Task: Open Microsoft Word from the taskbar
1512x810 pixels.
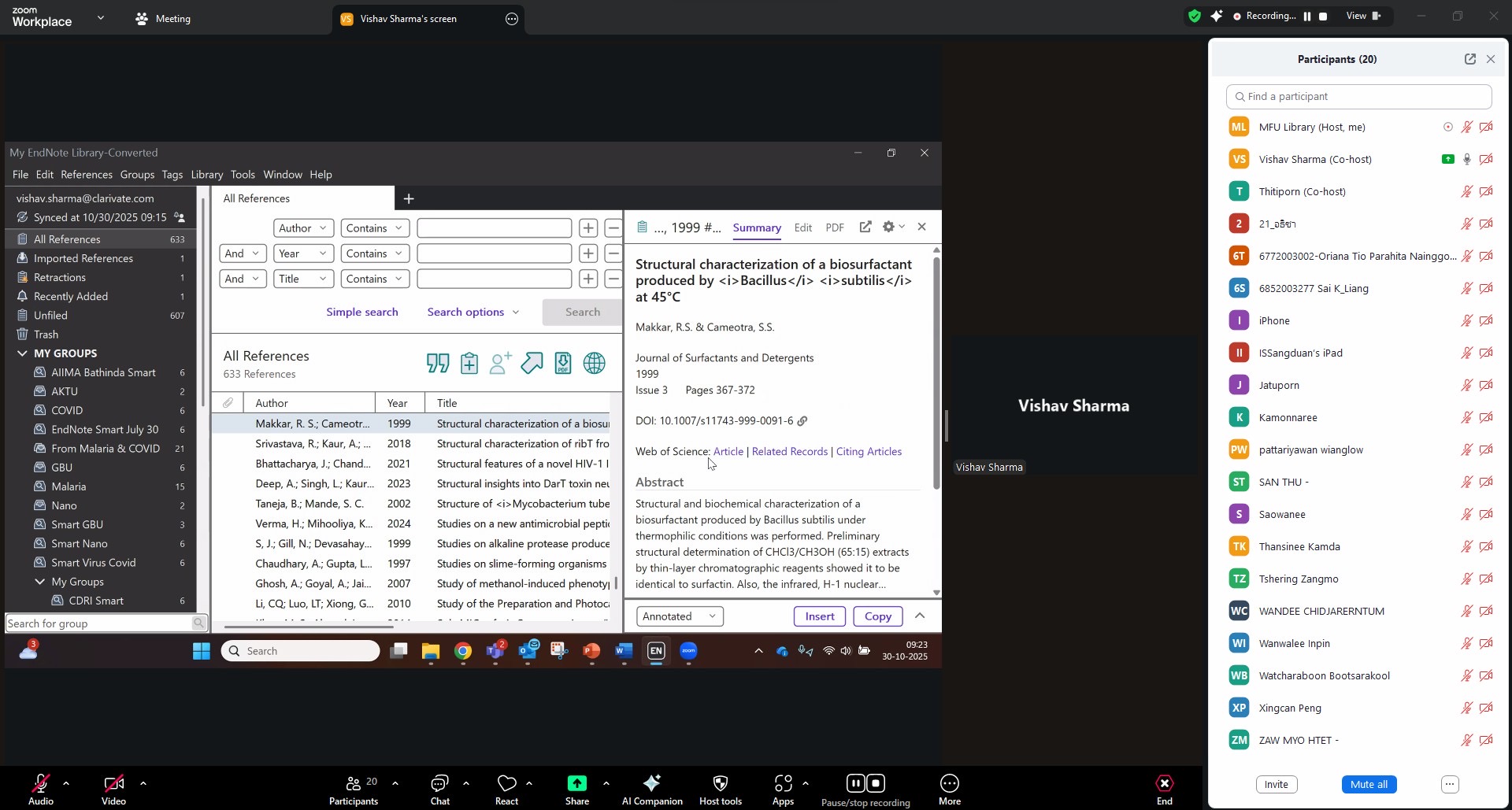Action: pos(624,651)
